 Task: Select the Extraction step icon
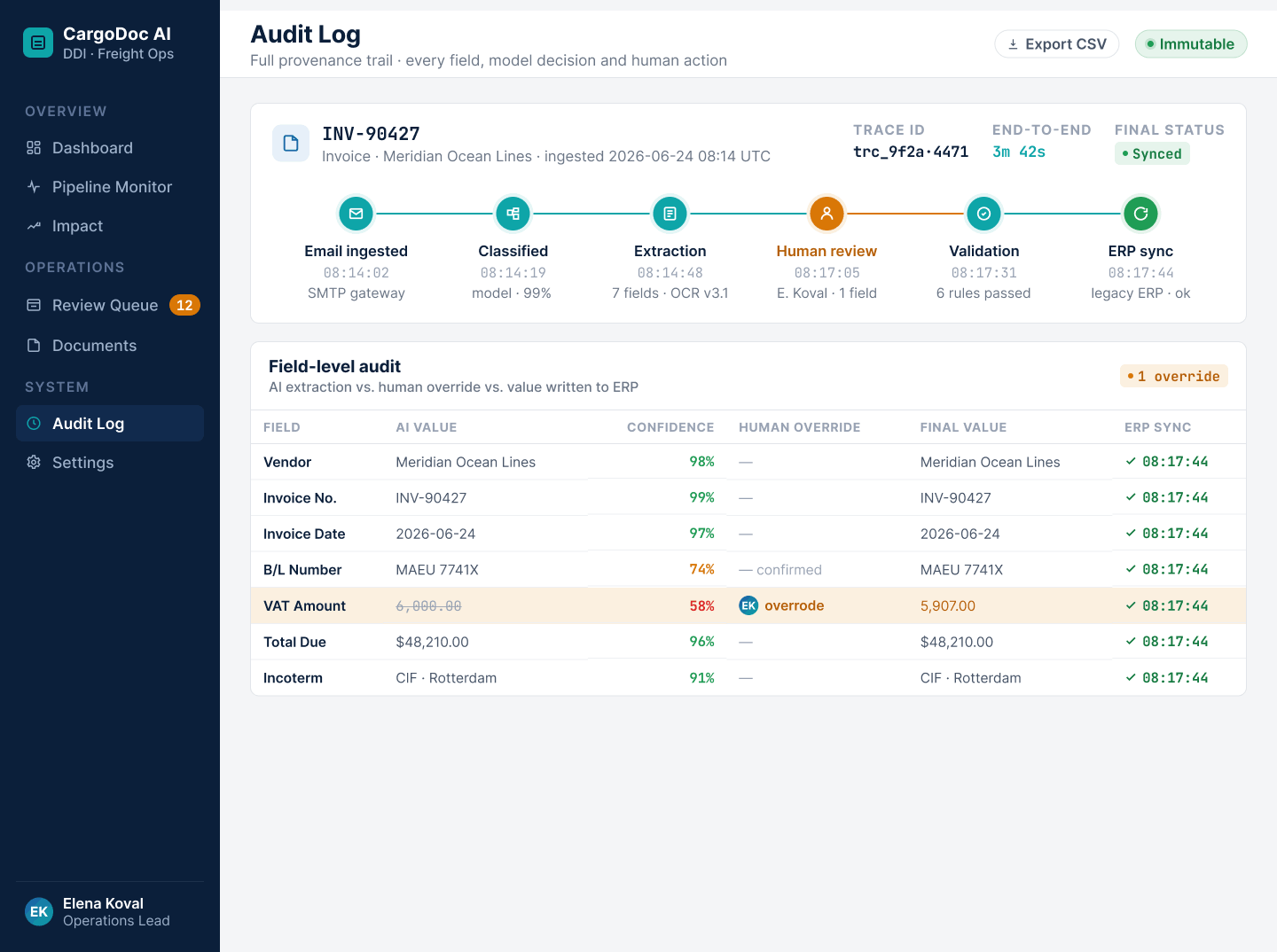tap(670, 214)
